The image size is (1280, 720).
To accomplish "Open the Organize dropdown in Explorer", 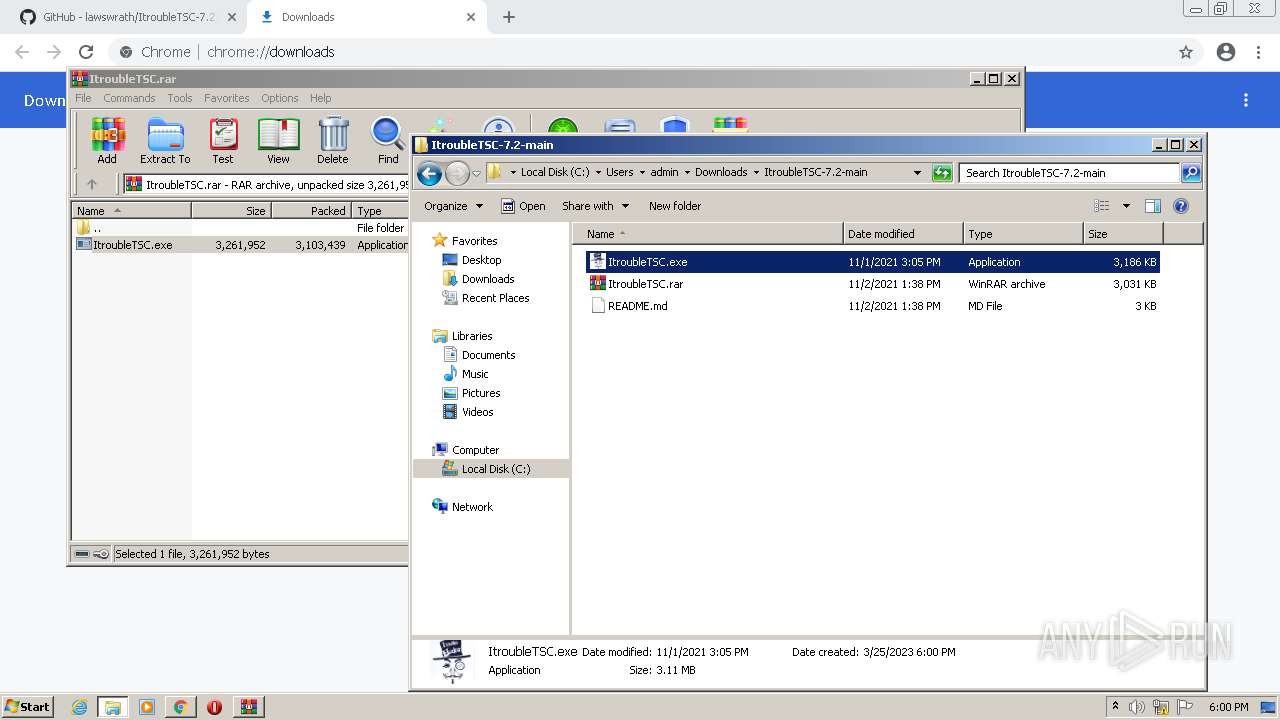I will 453,206.
